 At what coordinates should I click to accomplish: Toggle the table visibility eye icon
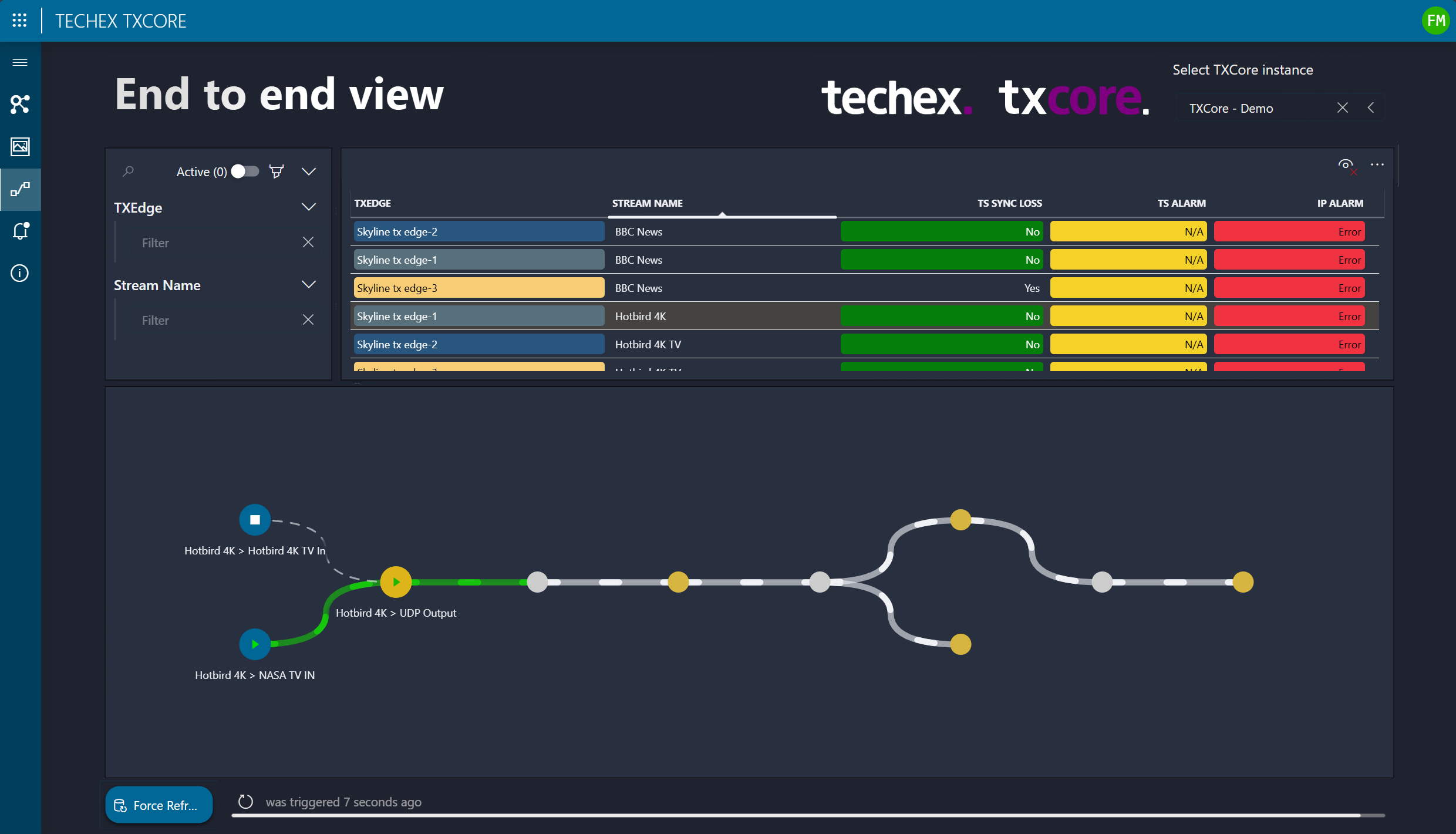click(1346, 165)
